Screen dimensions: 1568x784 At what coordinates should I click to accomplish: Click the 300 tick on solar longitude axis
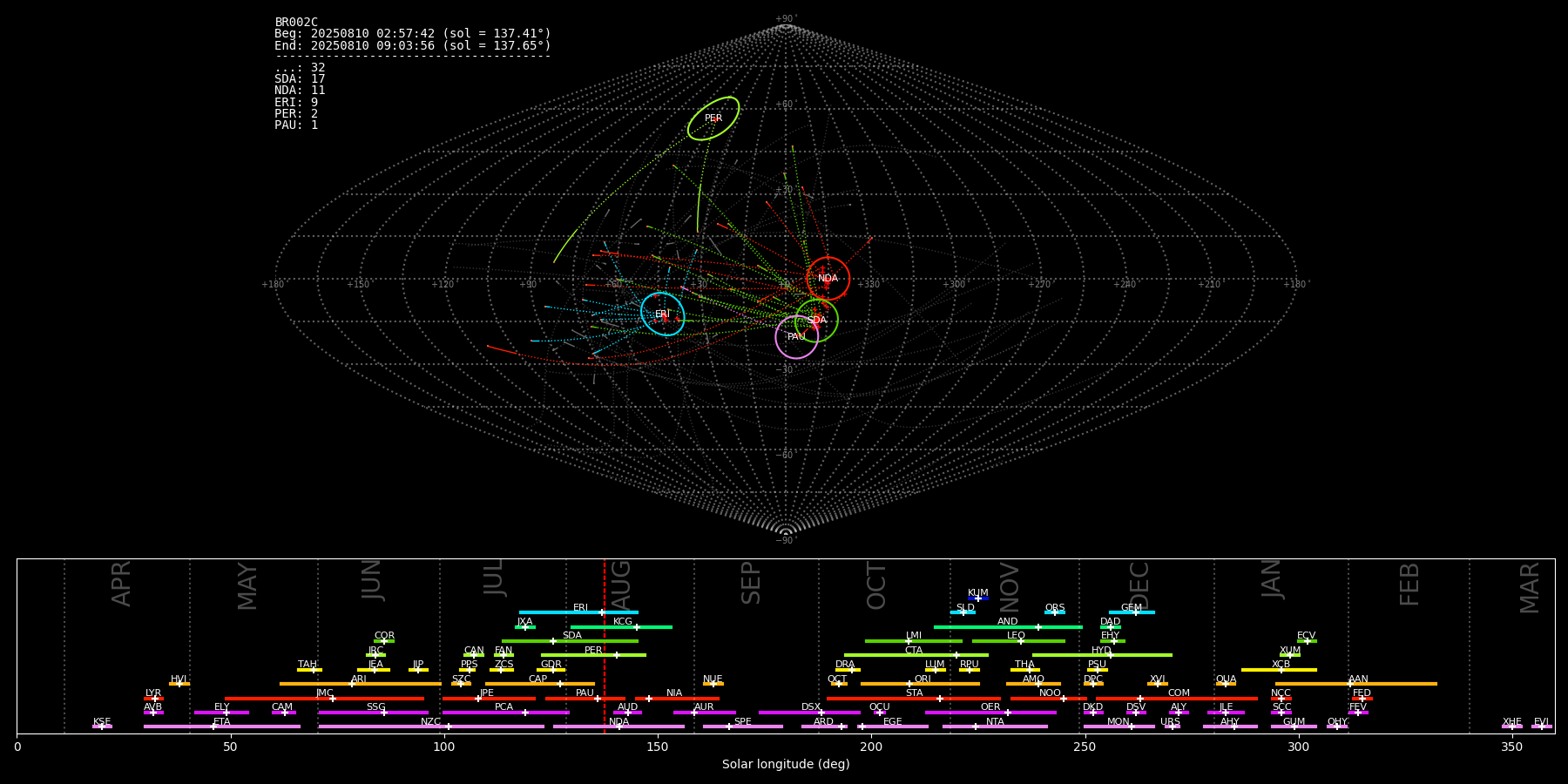(1298, 747)
